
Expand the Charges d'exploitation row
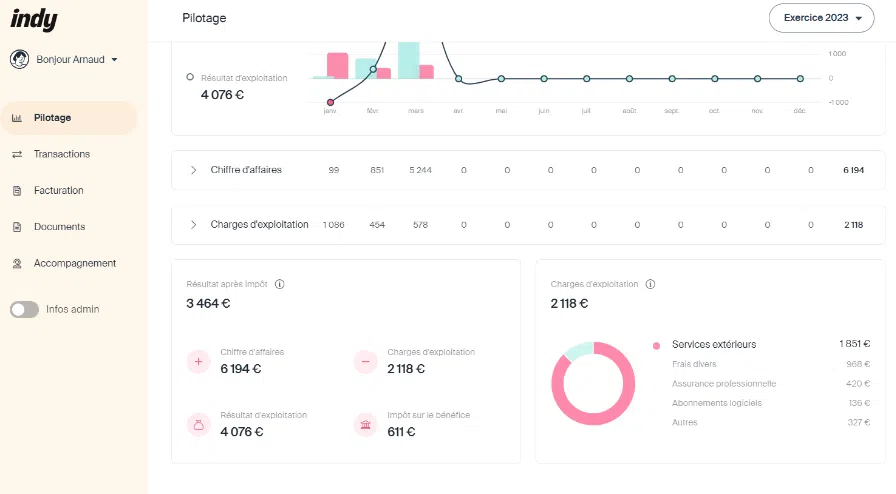(x=193, y=225)
